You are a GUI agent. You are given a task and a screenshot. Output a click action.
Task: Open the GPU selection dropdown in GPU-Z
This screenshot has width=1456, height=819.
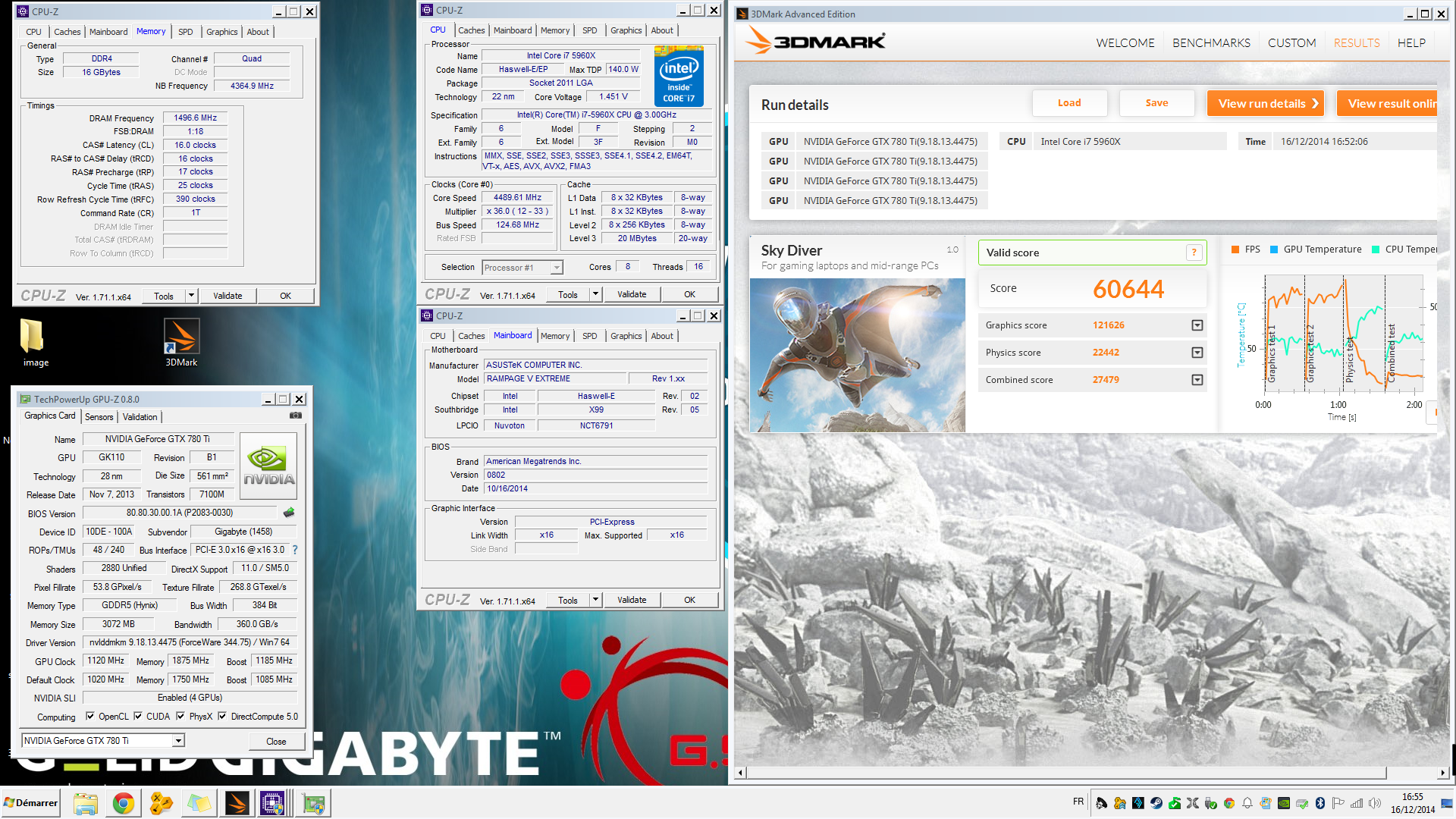pyautogui.click(x=178, y=741)
